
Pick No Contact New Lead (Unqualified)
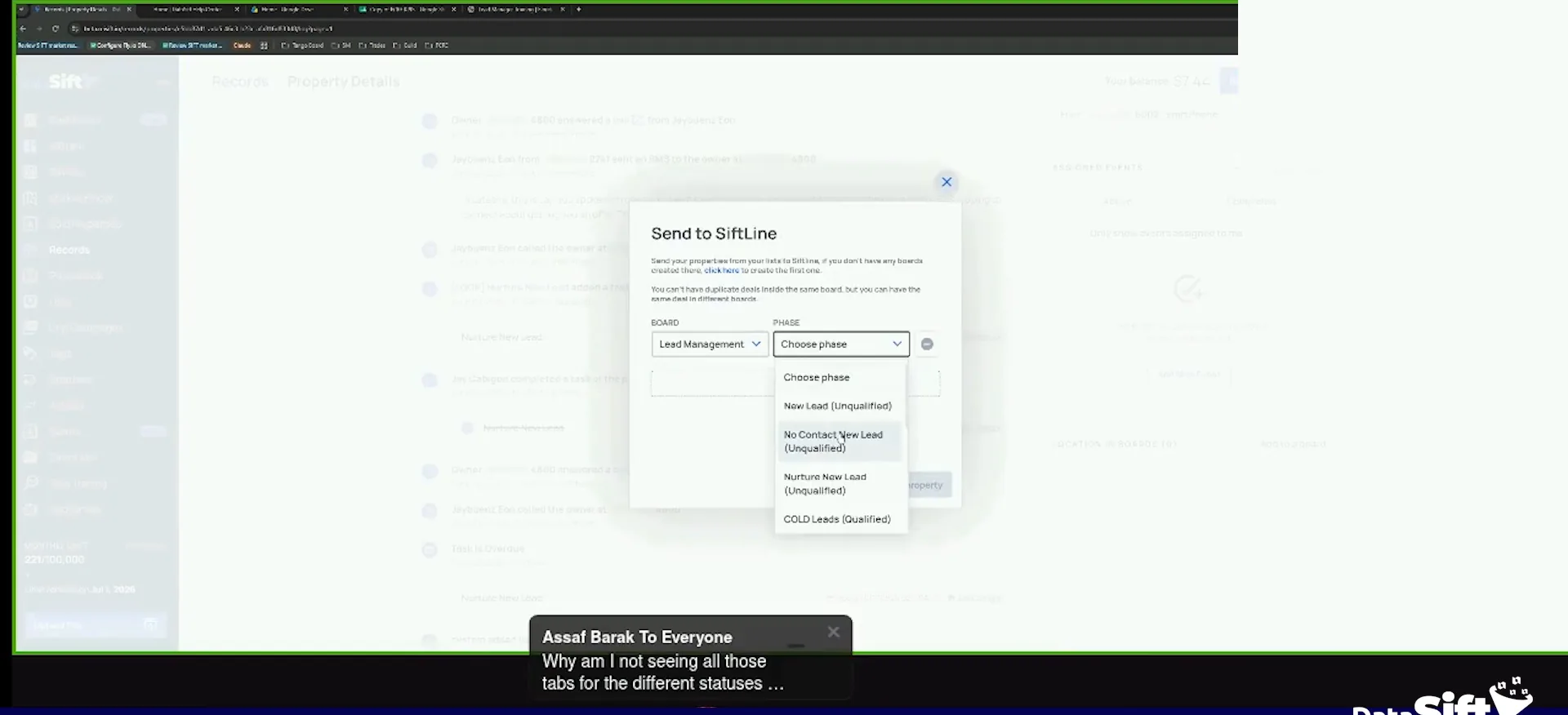(840, 442)
